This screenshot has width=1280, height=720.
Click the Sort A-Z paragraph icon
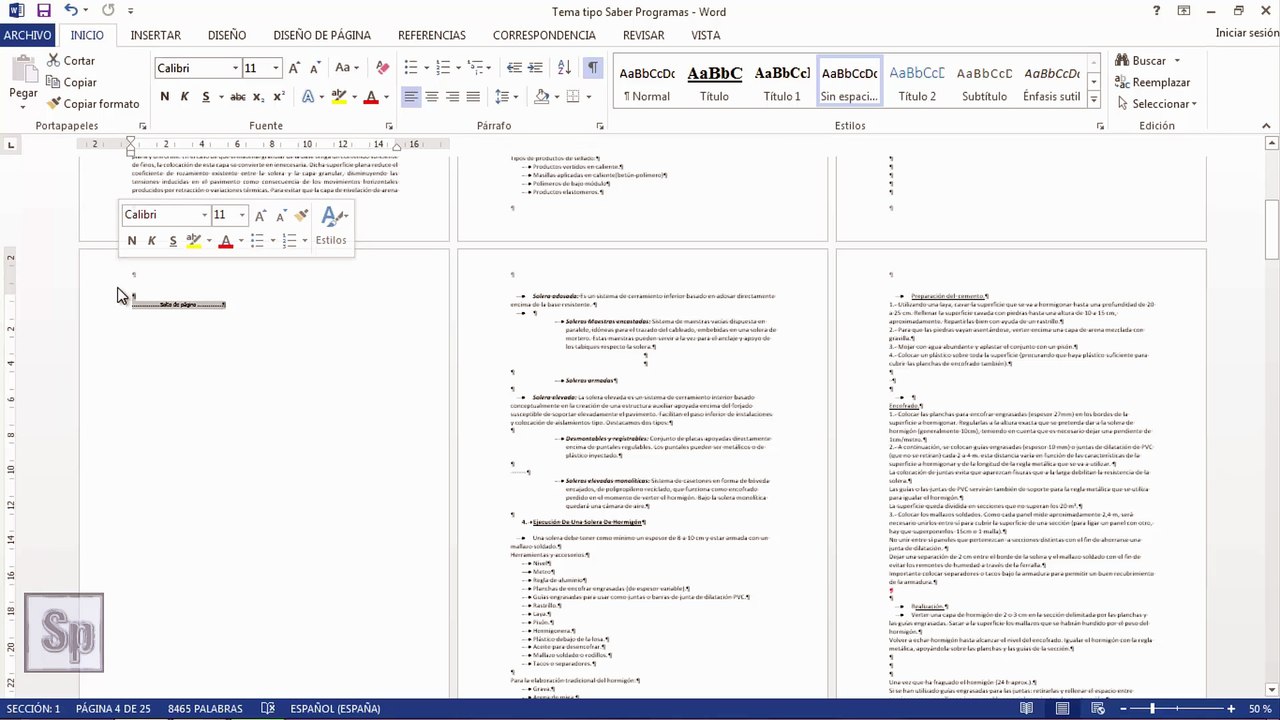(x=564, y=68)
